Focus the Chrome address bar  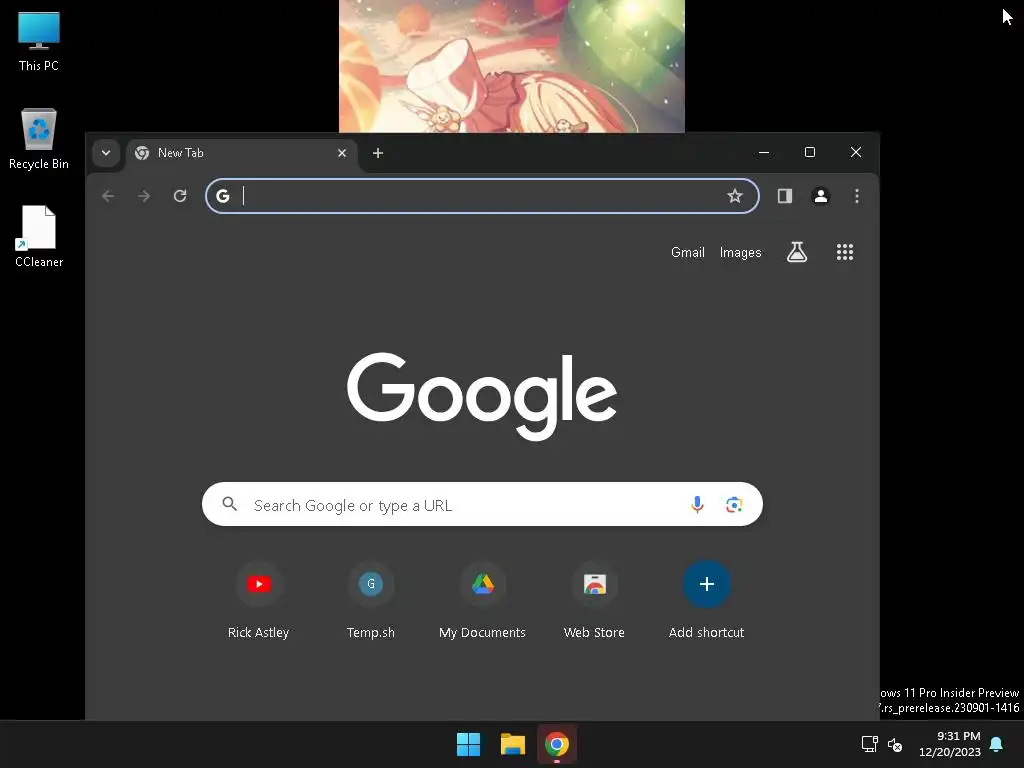(483, 196)
